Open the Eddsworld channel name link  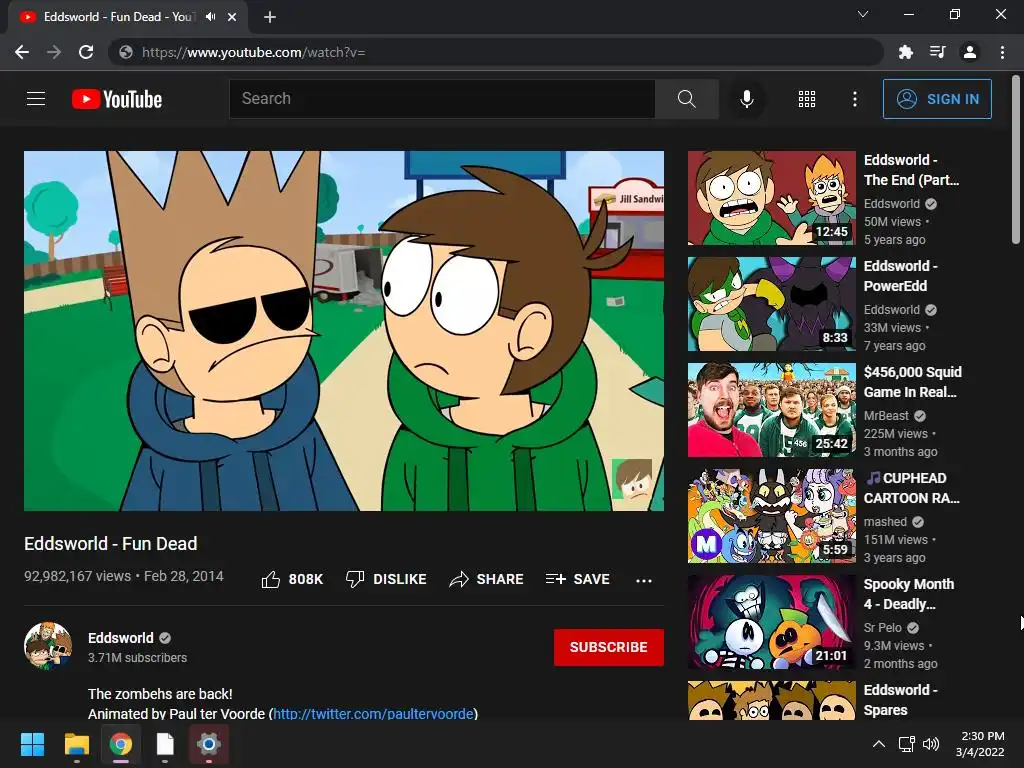121,638
